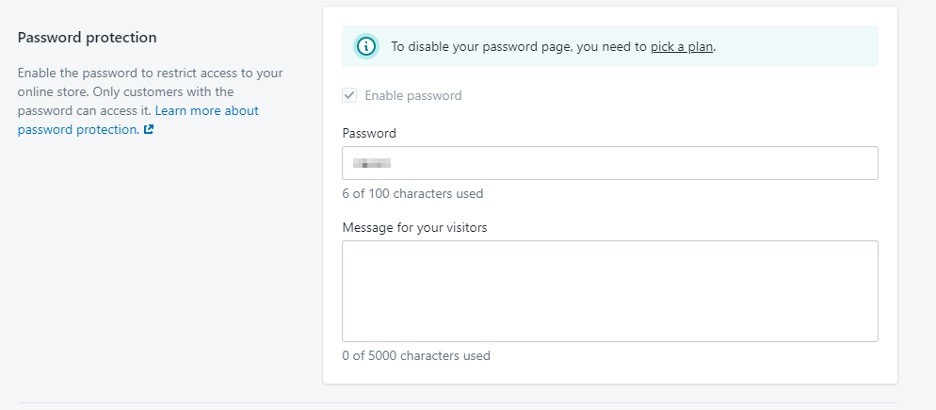The height and width of the screenshot is (410, 936).
Task: Click the 'Password protection' section heading
Action: (87, 37)
